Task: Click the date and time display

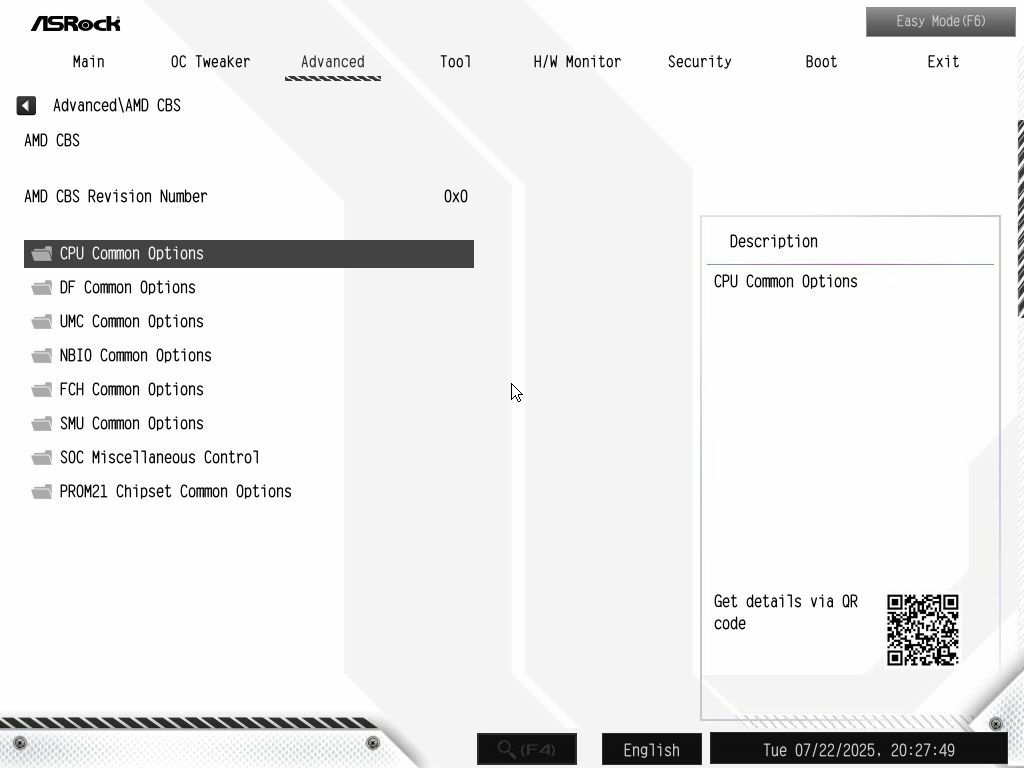Action: point(859,748)
